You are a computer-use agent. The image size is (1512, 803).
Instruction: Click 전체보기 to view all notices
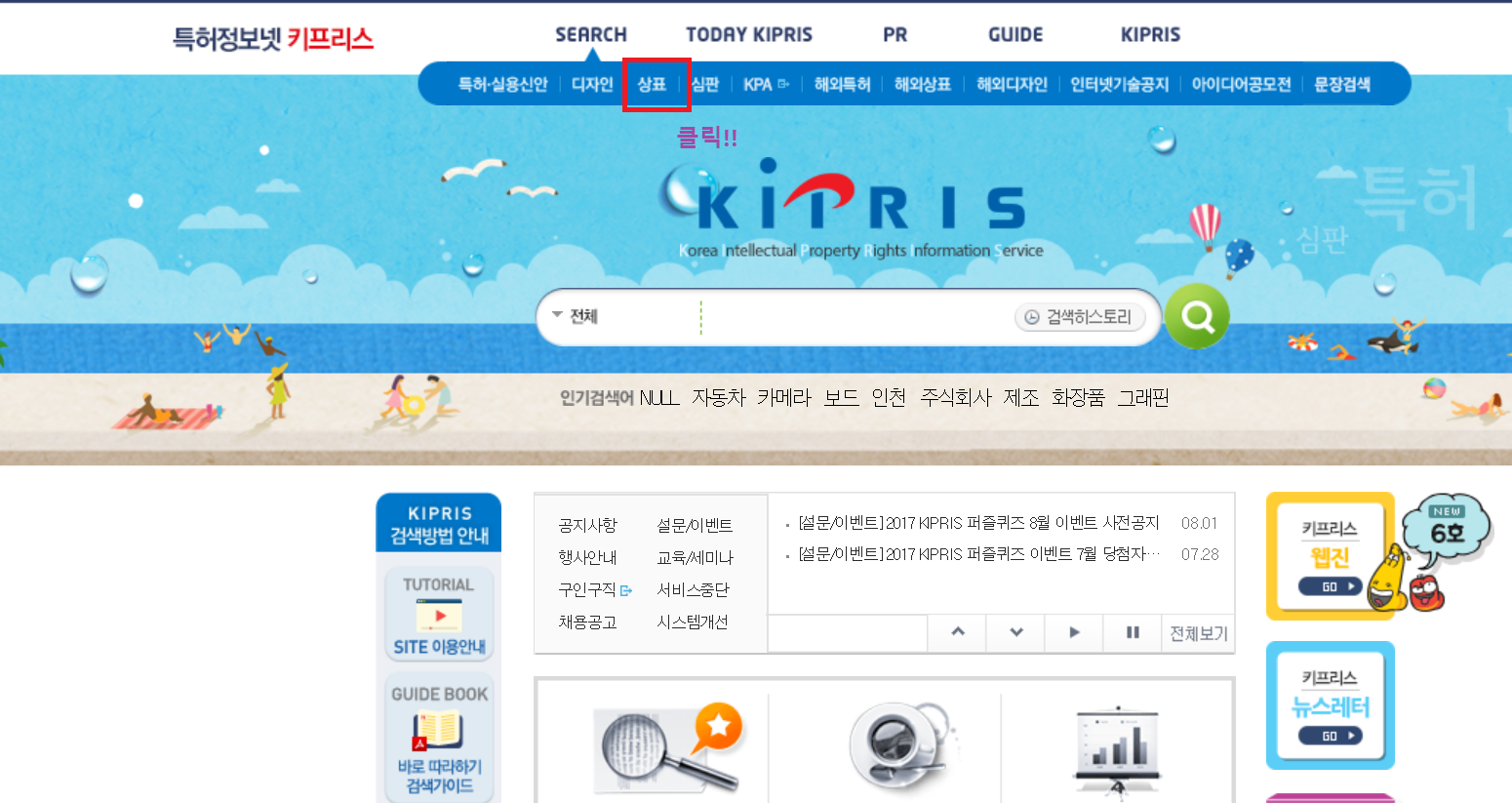tap(1198, 633)
